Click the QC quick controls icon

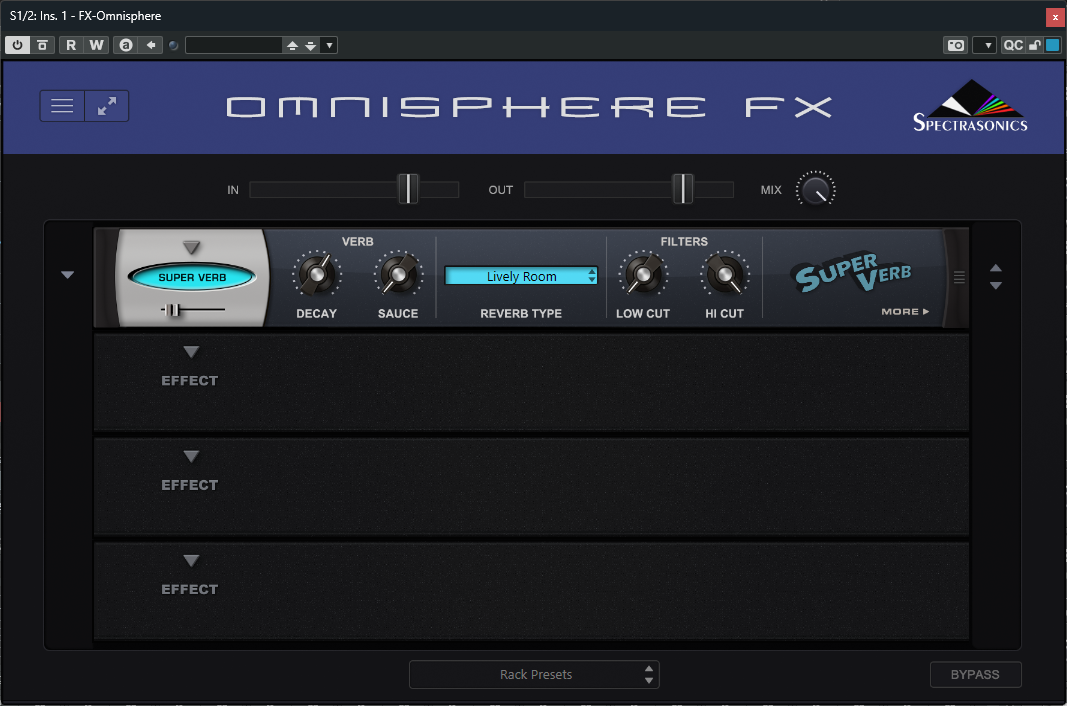pos(1013,45)
